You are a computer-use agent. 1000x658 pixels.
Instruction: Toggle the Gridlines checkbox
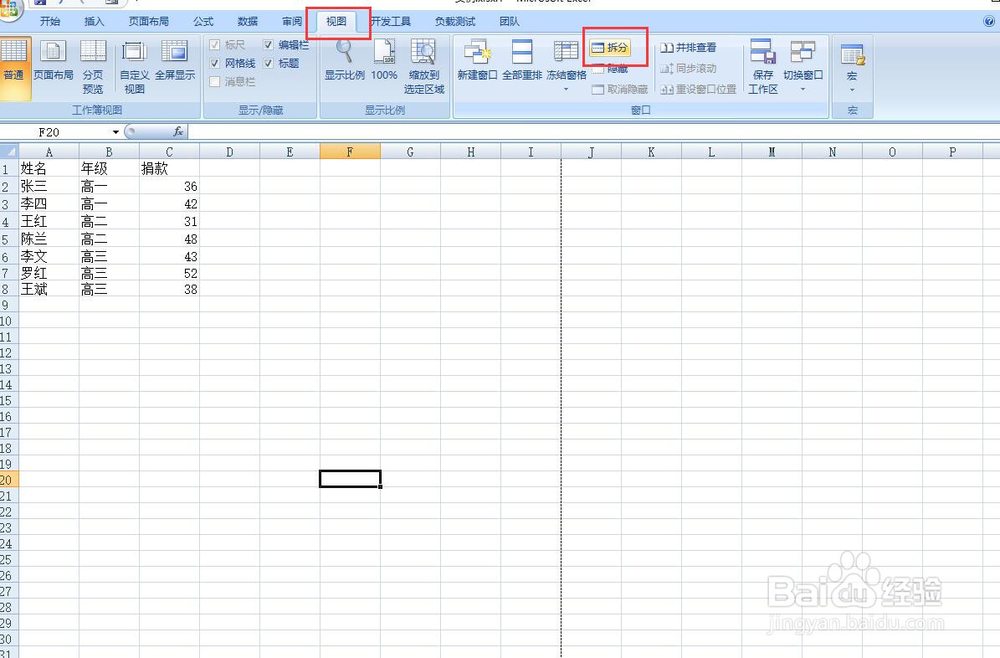pos(214,63)
